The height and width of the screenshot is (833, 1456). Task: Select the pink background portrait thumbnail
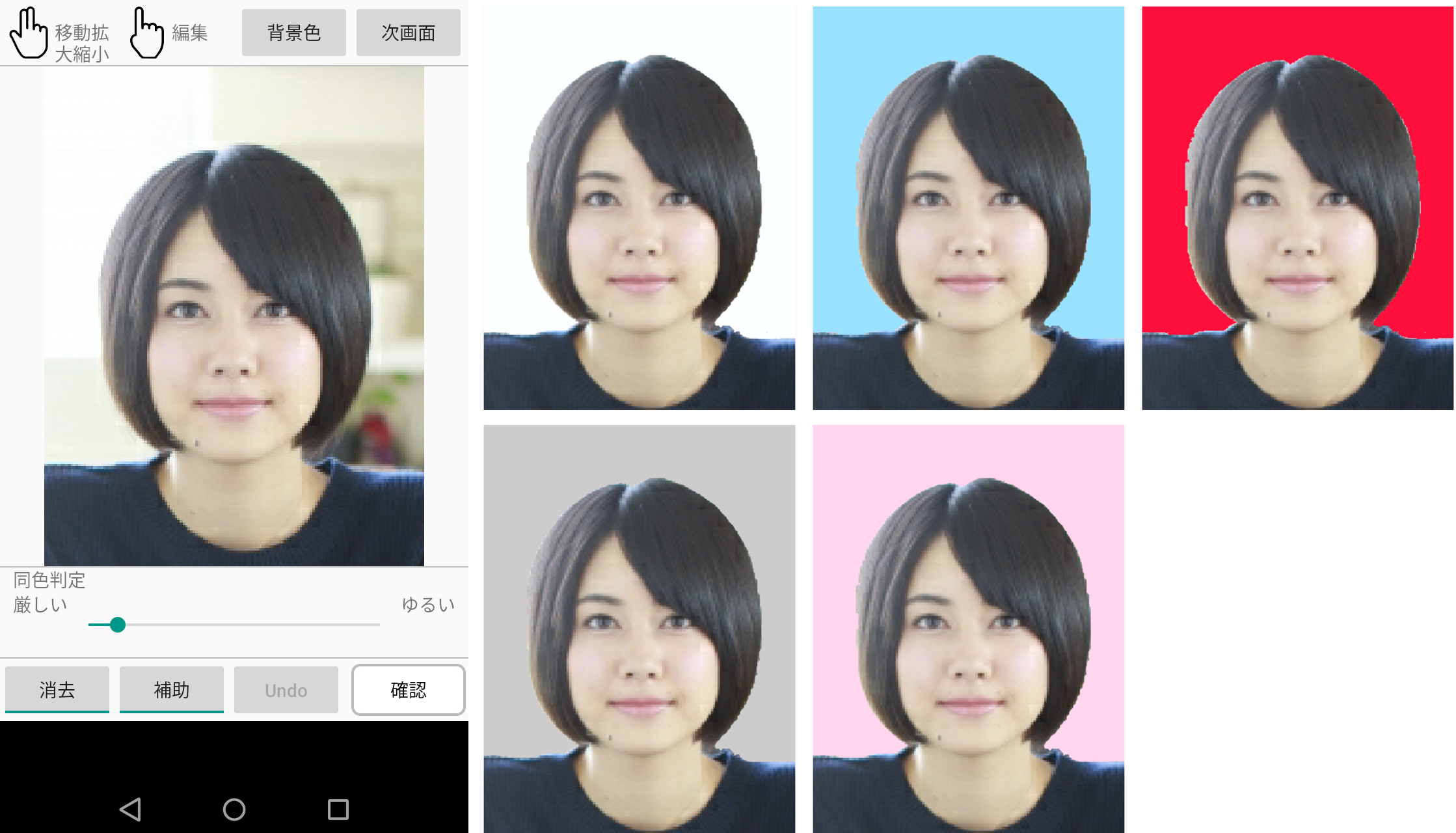pos(968,629)
